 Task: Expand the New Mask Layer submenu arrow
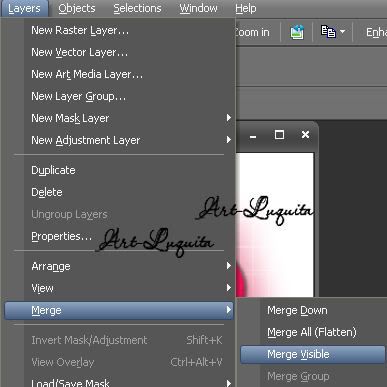click(x=229, y=118)
